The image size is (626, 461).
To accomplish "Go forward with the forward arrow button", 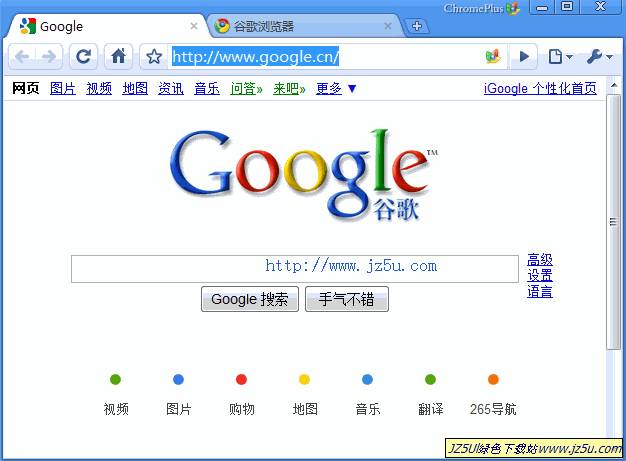I will point(49,57).
